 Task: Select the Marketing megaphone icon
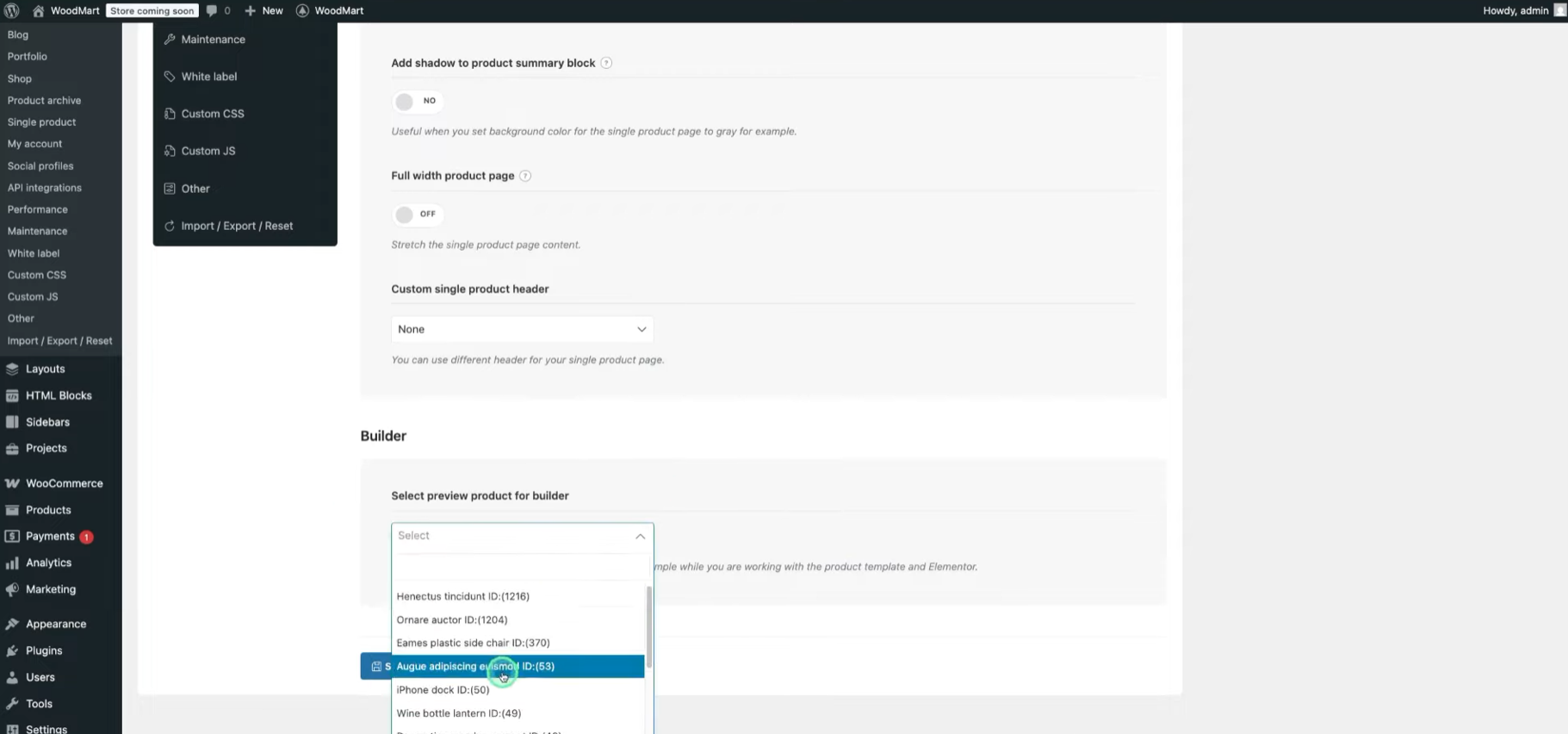tap(12, 589)
